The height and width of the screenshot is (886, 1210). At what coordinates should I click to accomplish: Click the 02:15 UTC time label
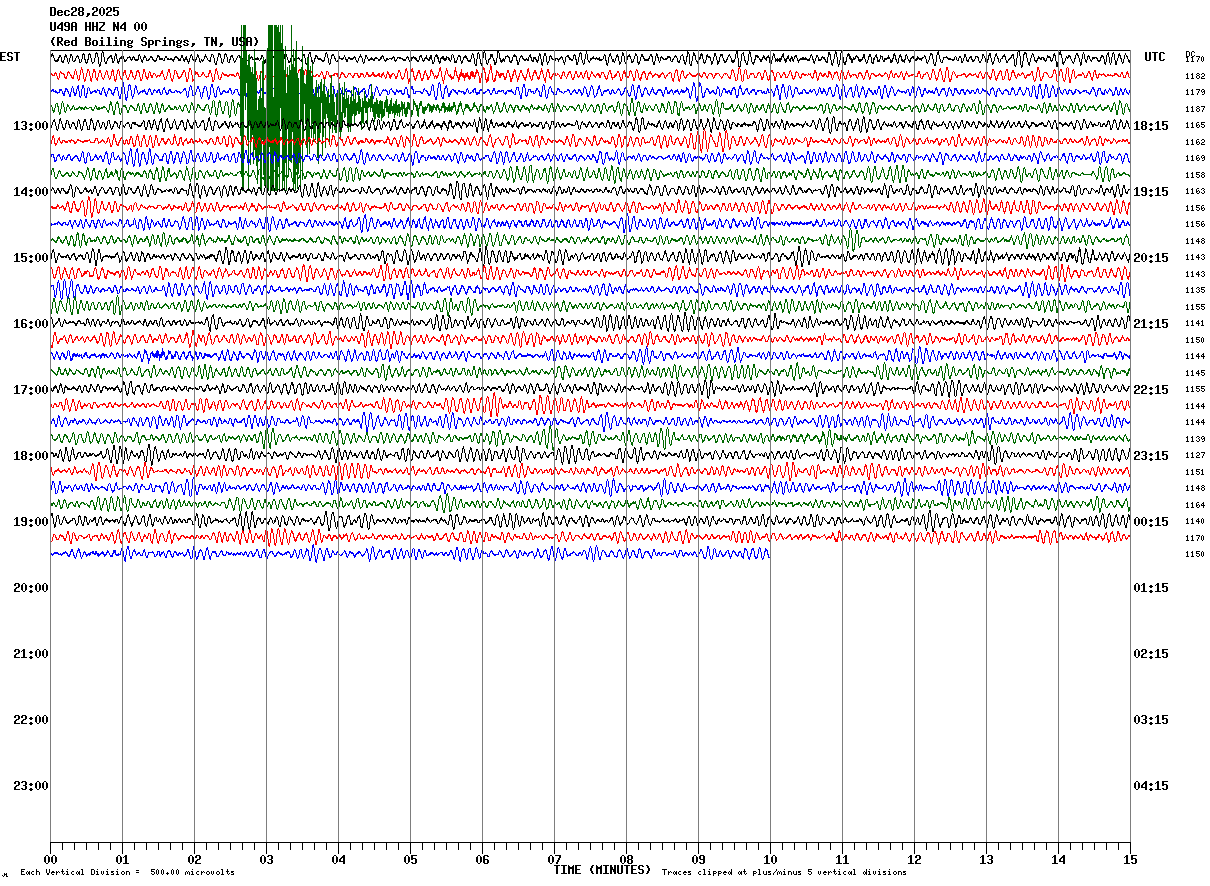(x=1151, y=654)
